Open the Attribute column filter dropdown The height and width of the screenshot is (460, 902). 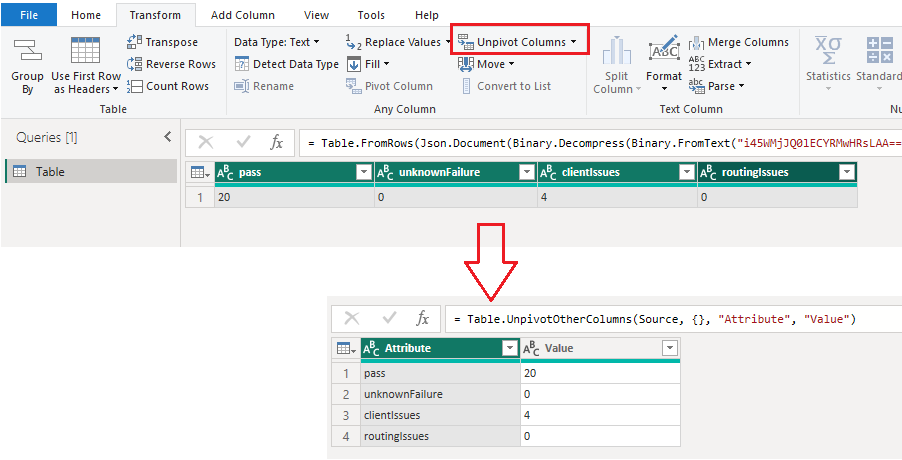[510, 348]
